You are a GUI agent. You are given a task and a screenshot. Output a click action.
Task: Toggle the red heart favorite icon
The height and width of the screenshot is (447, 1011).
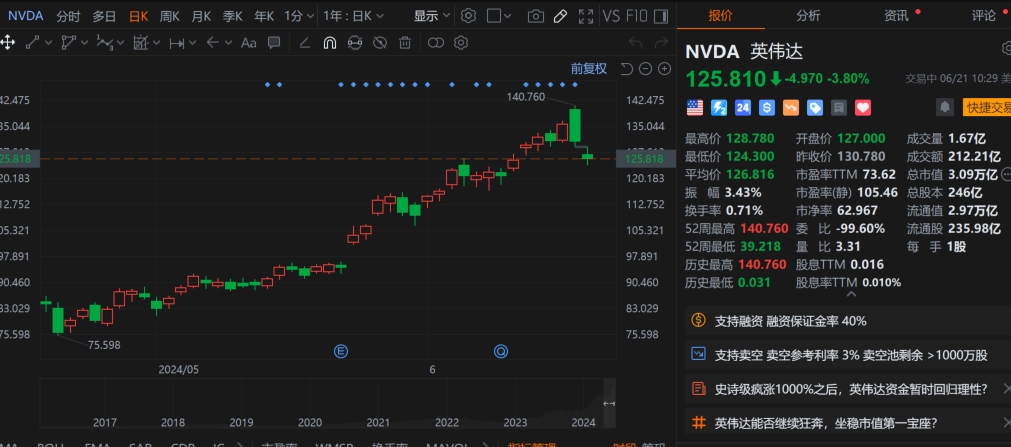(x=863, y=108)
